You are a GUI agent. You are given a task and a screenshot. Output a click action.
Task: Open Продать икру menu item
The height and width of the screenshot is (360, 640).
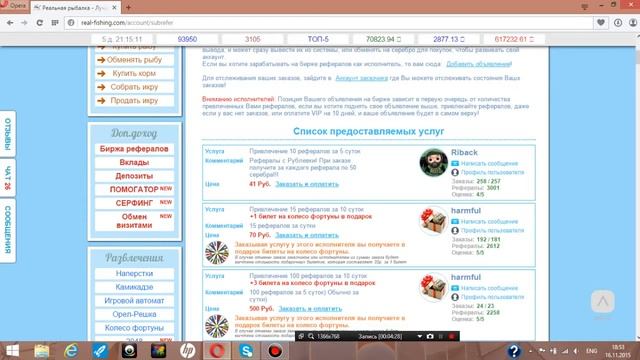click(134, 100)
